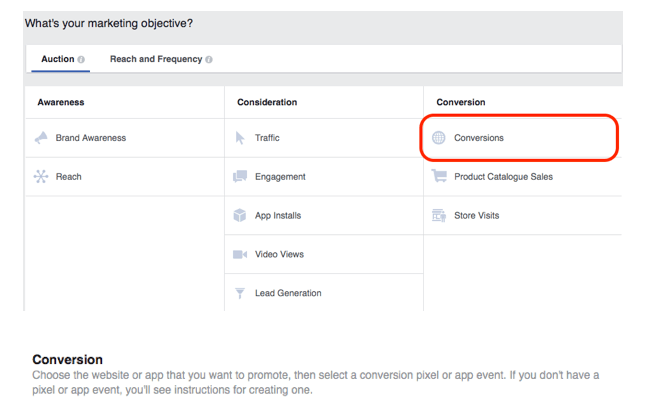Viewport: 653px width, 412px height.
Task: Pick the Brand Awareness objective text
Action: coord(91,138)
